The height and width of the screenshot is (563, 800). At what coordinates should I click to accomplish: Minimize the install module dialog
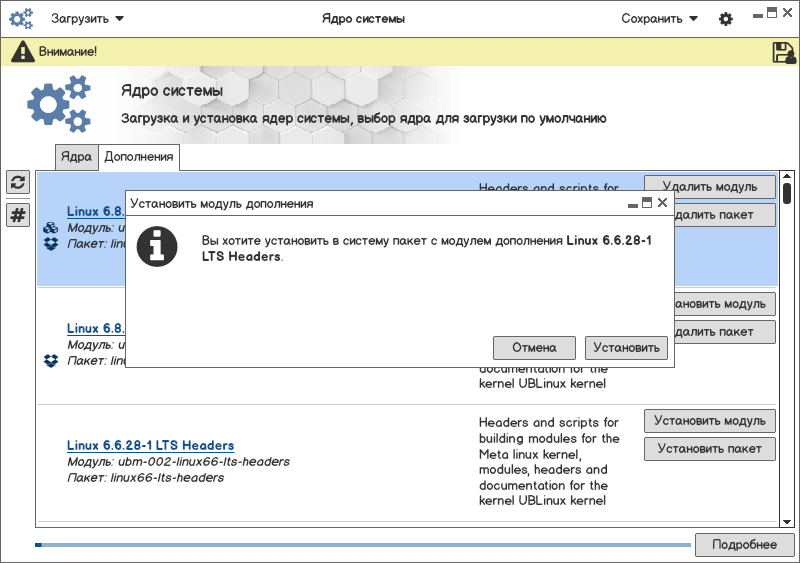click(633, 205)
